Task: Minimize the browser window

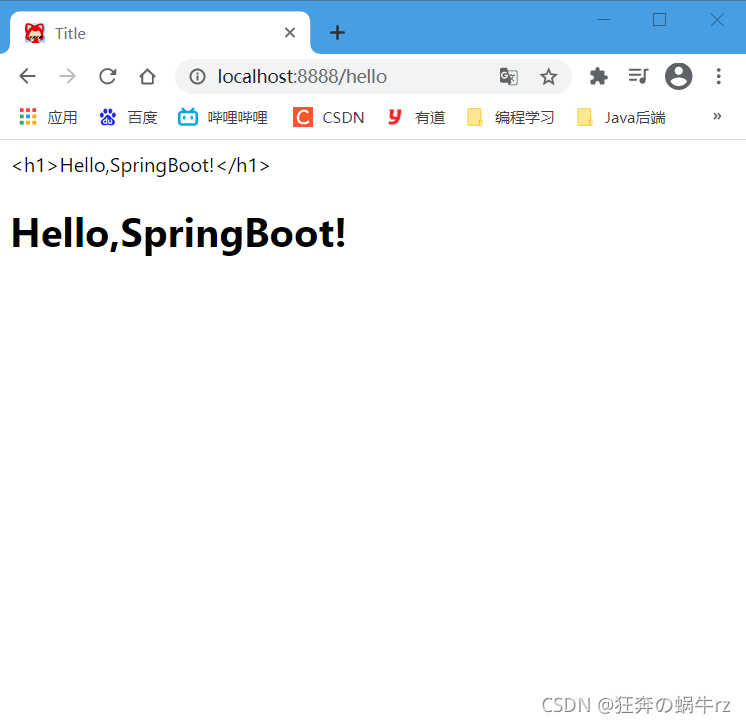Action: coord(603,20)
